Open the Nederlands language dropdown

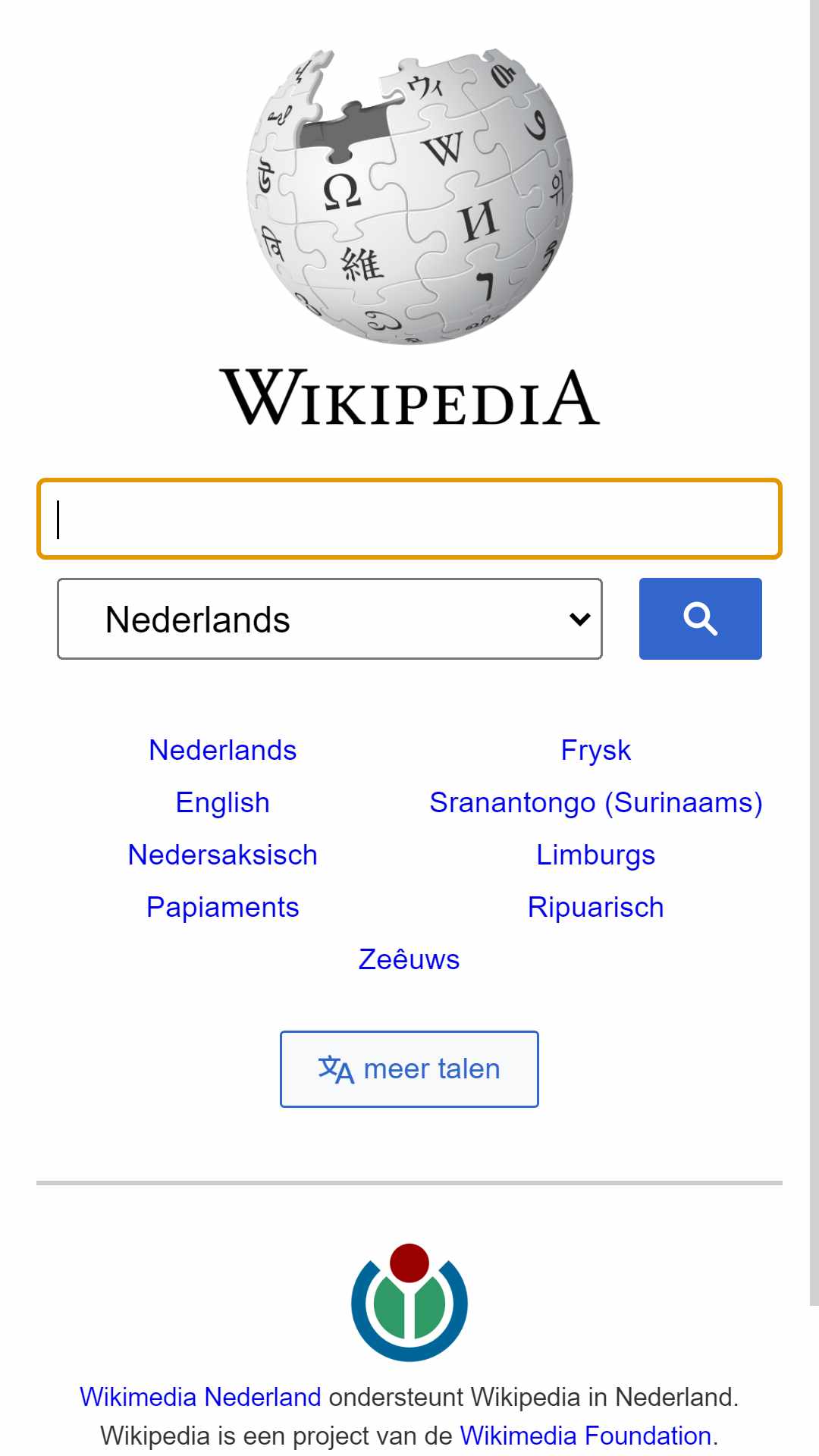coord(330,619)
